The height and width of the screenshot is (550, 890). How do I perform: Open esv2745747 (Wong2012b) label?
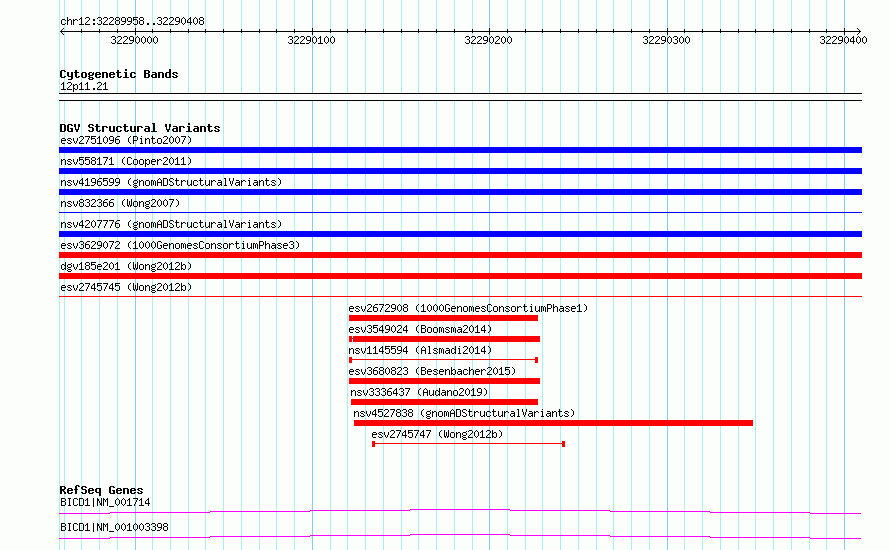click(x=437, y=434)
